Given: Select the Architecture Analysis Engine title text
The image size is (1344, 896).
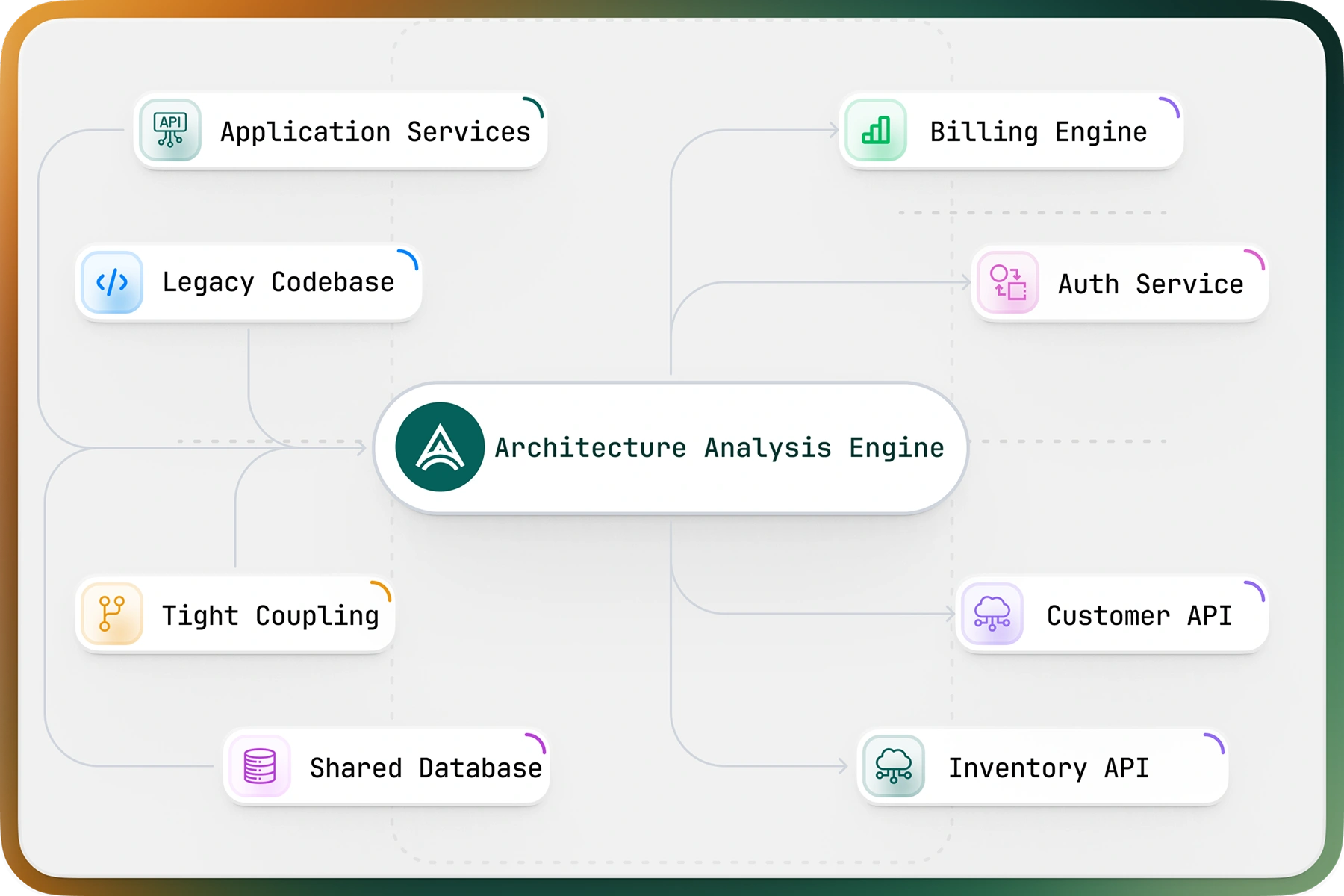Looking at the screenshot, I should (719, 448).
